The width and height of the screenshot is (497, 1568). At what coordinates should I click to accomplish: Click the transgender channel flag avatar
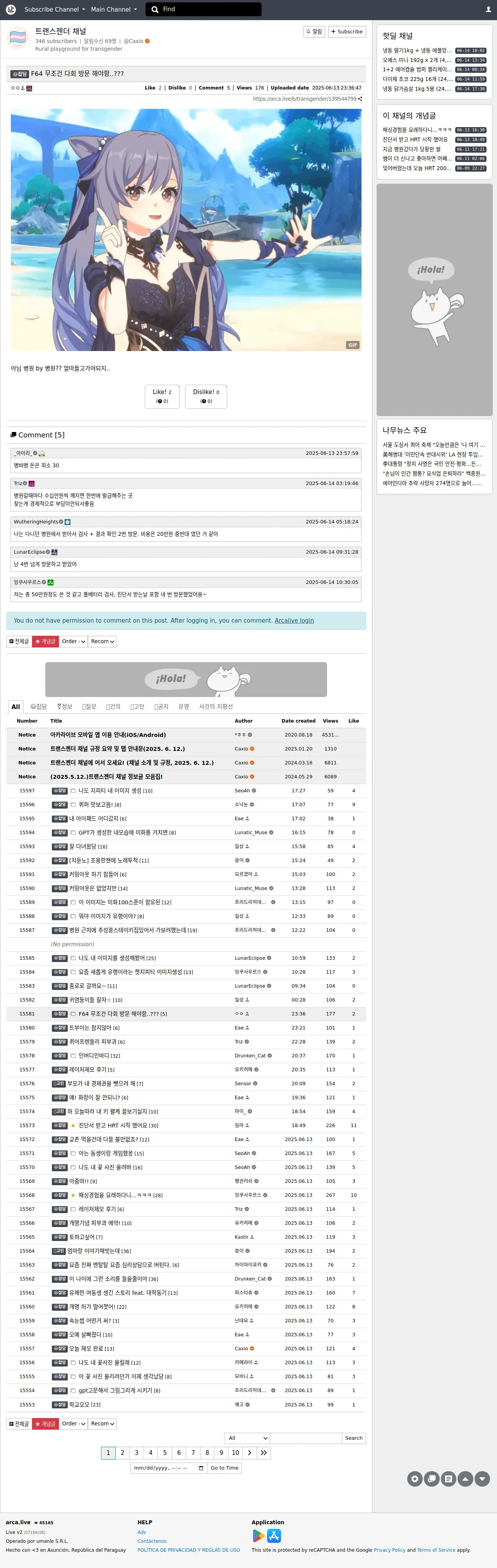click(x=18, y=38)
